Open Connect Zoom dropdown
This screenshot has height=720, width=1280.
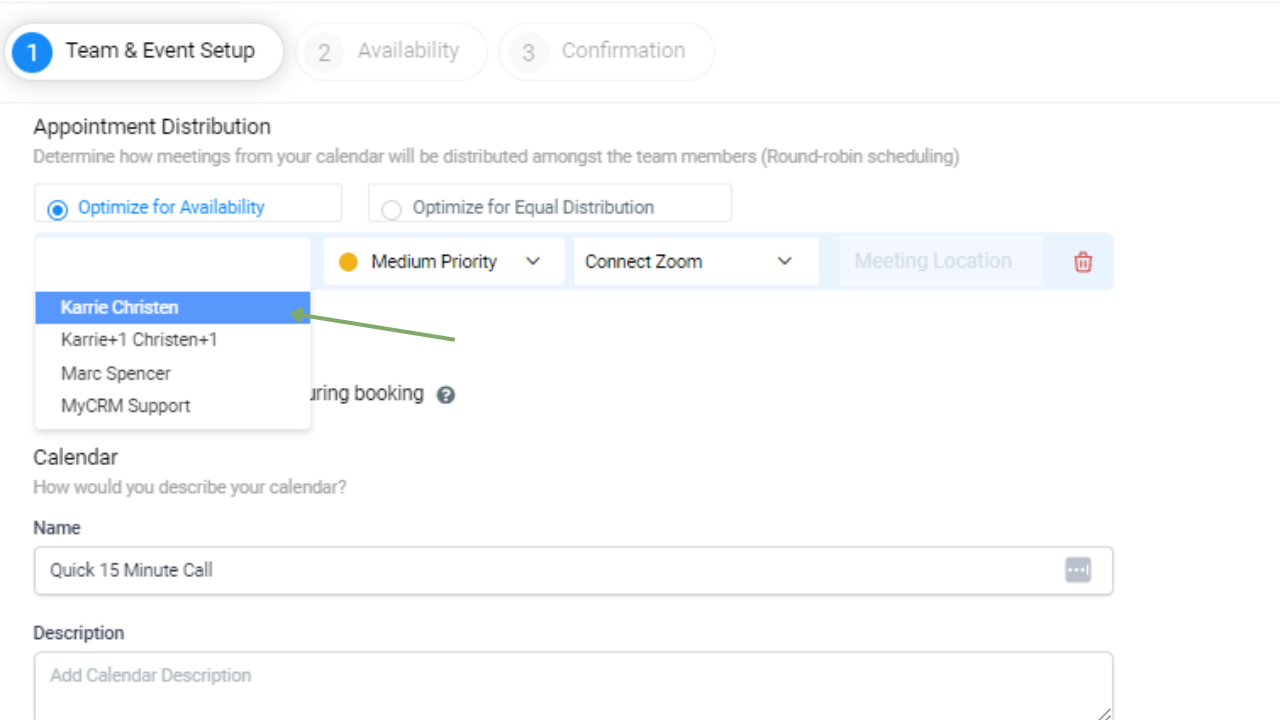(x=696, y=262)
